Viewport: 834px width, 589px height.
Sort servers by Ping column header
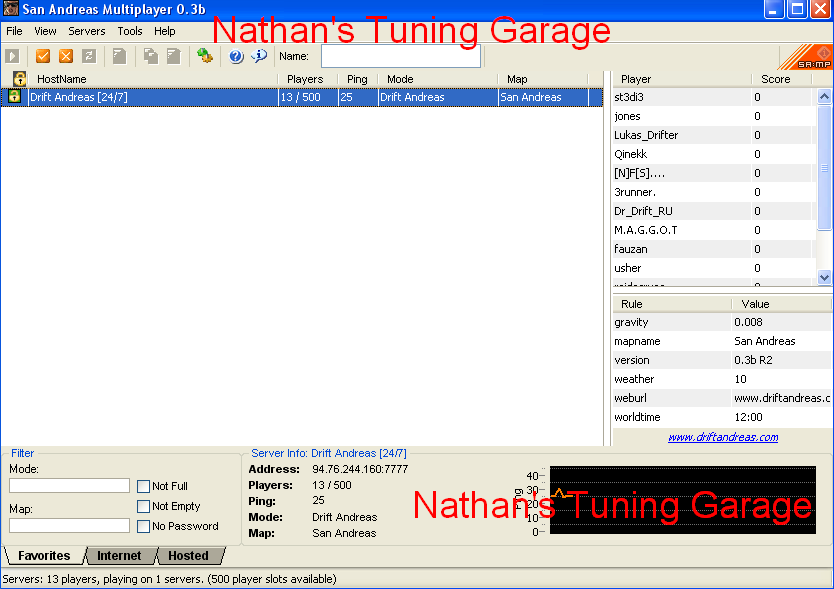click(357, 79)
